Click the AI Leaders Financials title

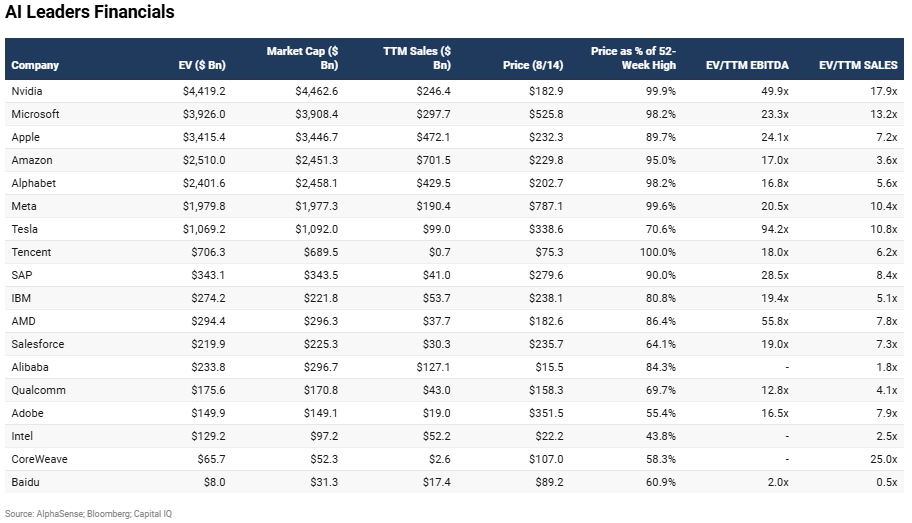(90, 13)
